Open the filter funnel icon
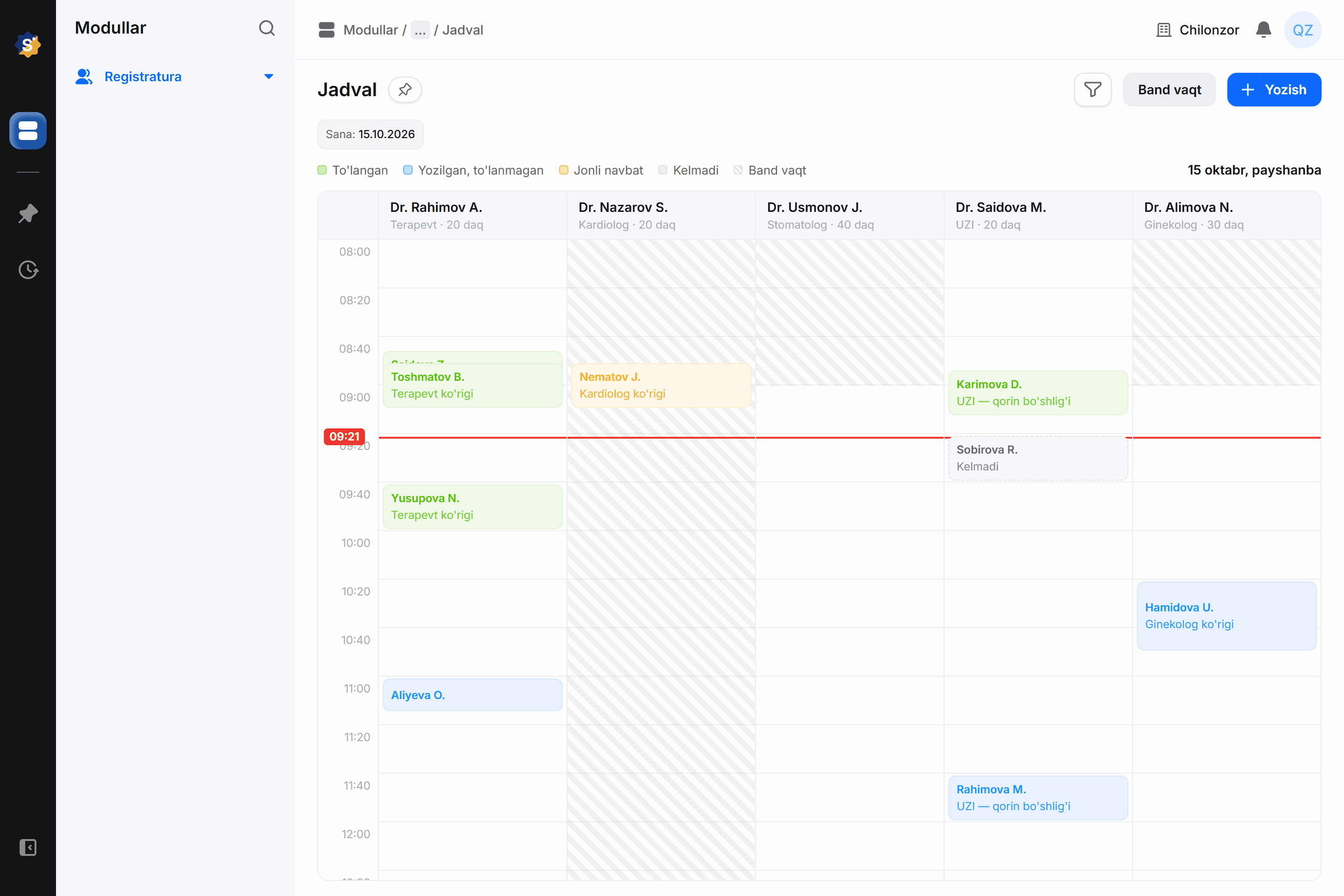This screenshot has height=896, width=1344. point(1092,90)
